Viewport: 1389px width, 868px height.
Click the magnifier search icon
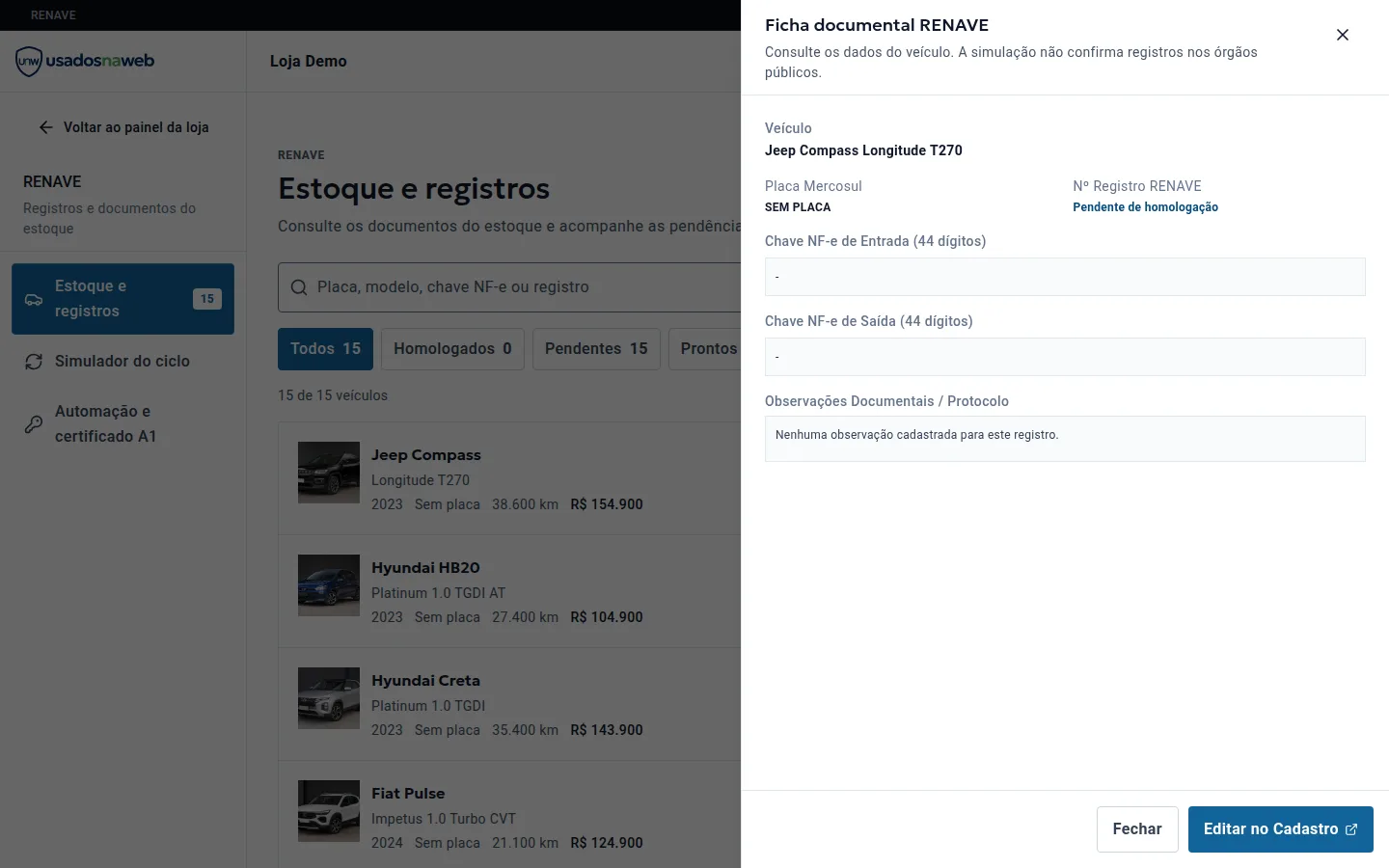tap(299, 287)
